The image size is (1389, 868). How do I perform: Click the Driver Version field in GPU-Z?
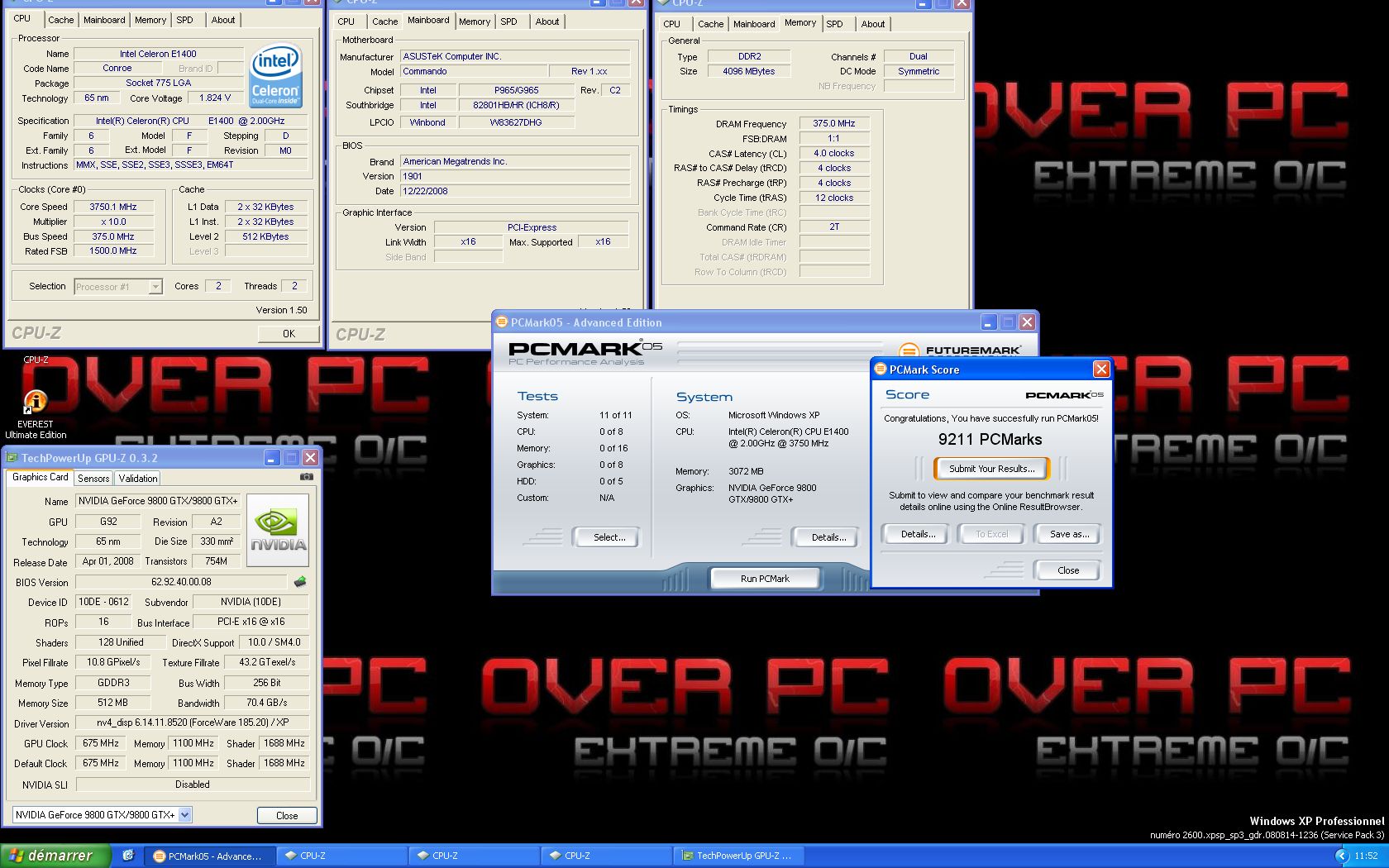[x=192, y=723]
